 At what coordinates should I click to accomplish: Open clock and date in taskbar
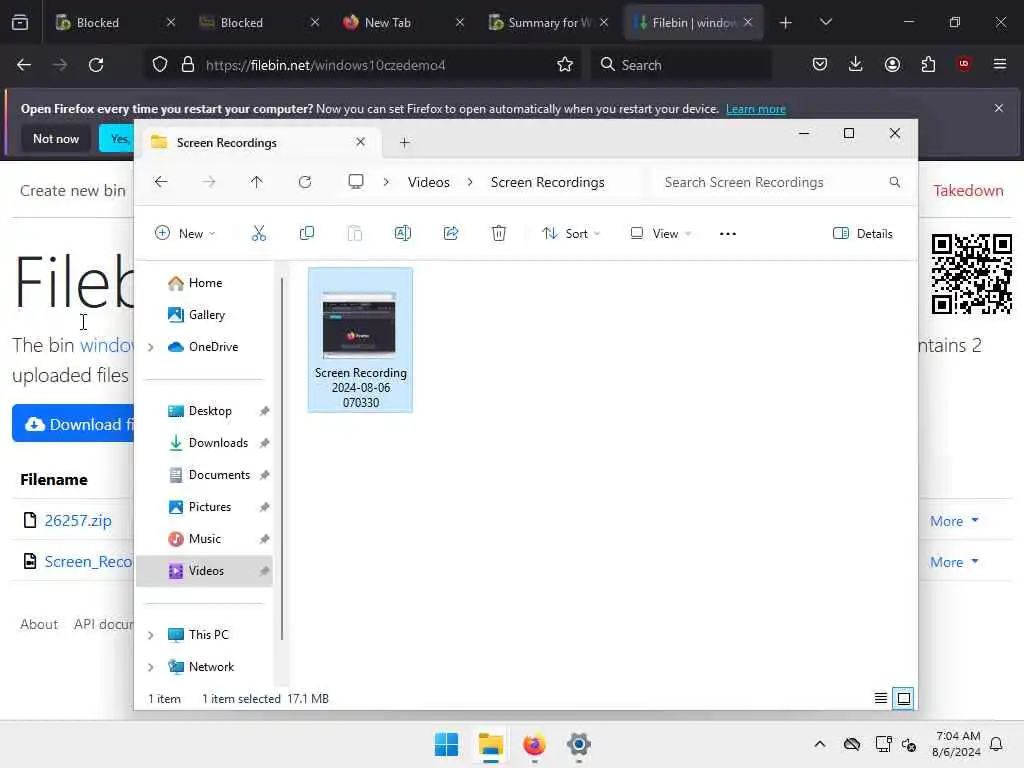click(x=956, y=744)
